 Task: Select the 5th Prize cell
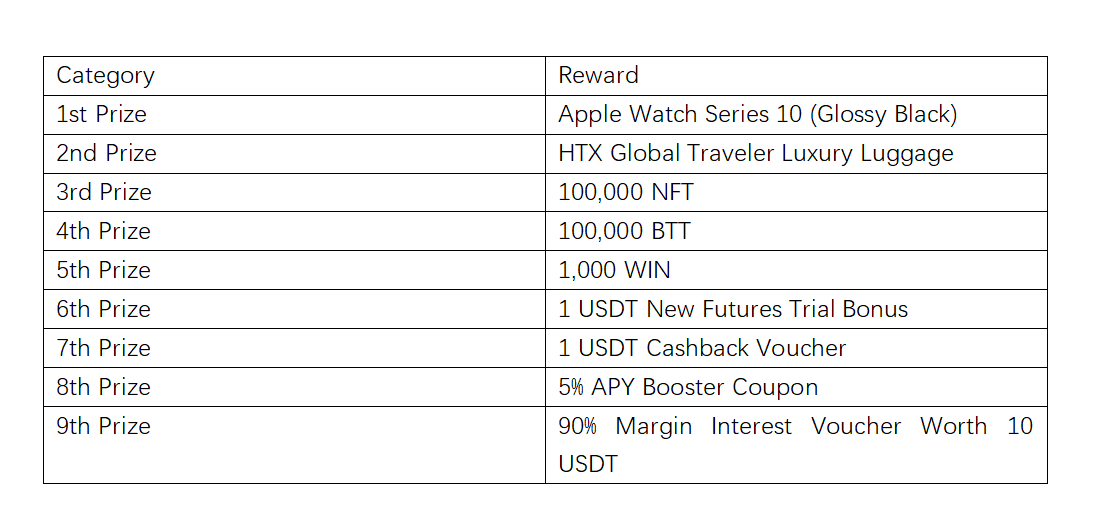point(104,271)
